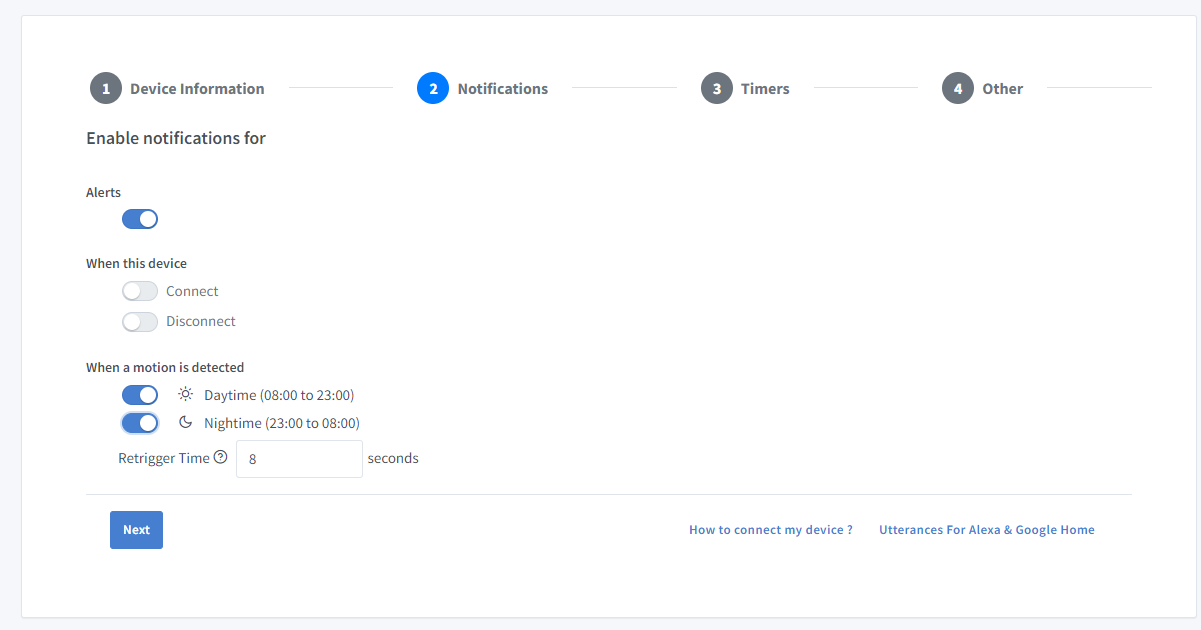Enable the Disconnect notification toggle
1201x630 pixels.
pos(140,321)
